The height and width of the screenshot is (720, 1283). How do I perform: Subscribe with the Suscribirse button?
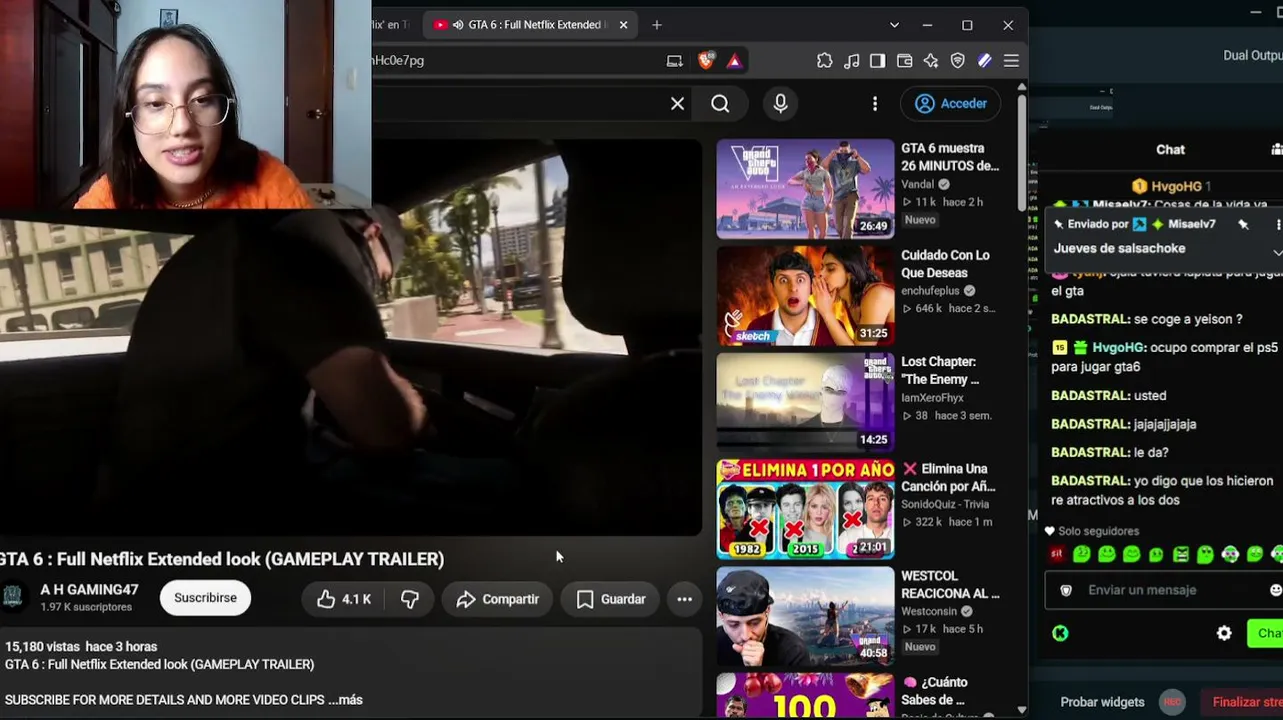pos(205,598)
